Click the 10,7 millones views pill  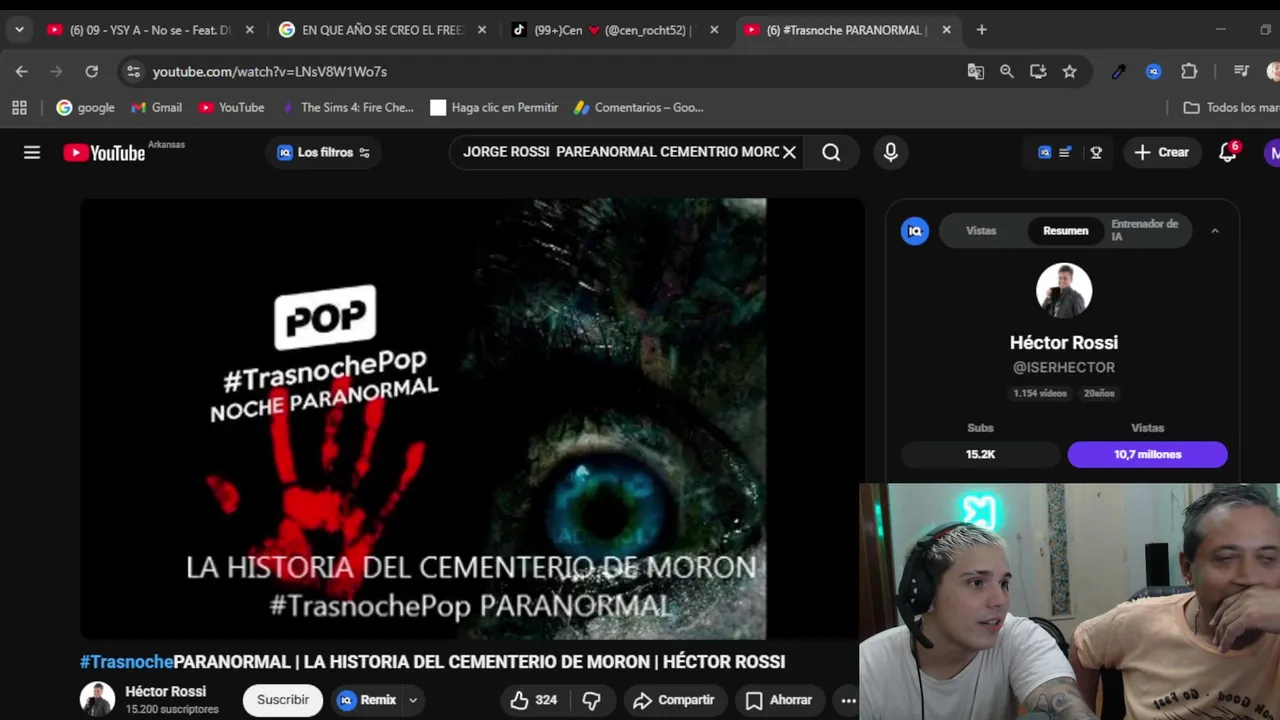tap(1147, 454)
